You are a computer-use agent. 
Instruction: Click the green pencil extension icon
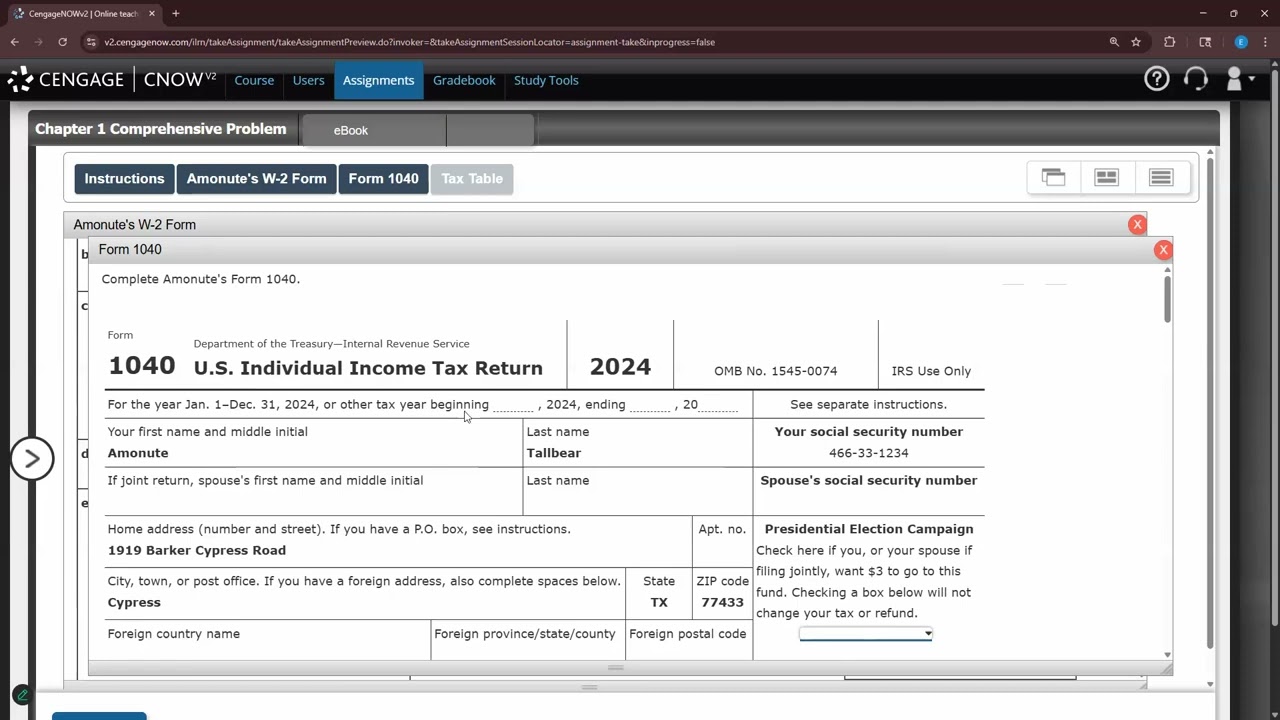coord(22,695)
